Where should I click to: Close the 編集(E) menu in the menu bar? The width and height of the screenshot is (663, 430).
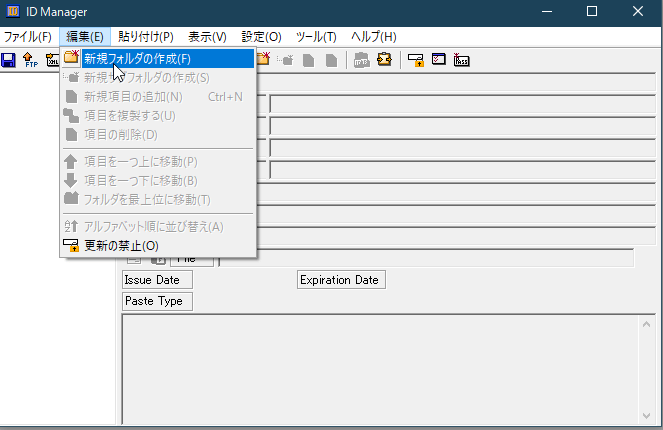(85, 37)
